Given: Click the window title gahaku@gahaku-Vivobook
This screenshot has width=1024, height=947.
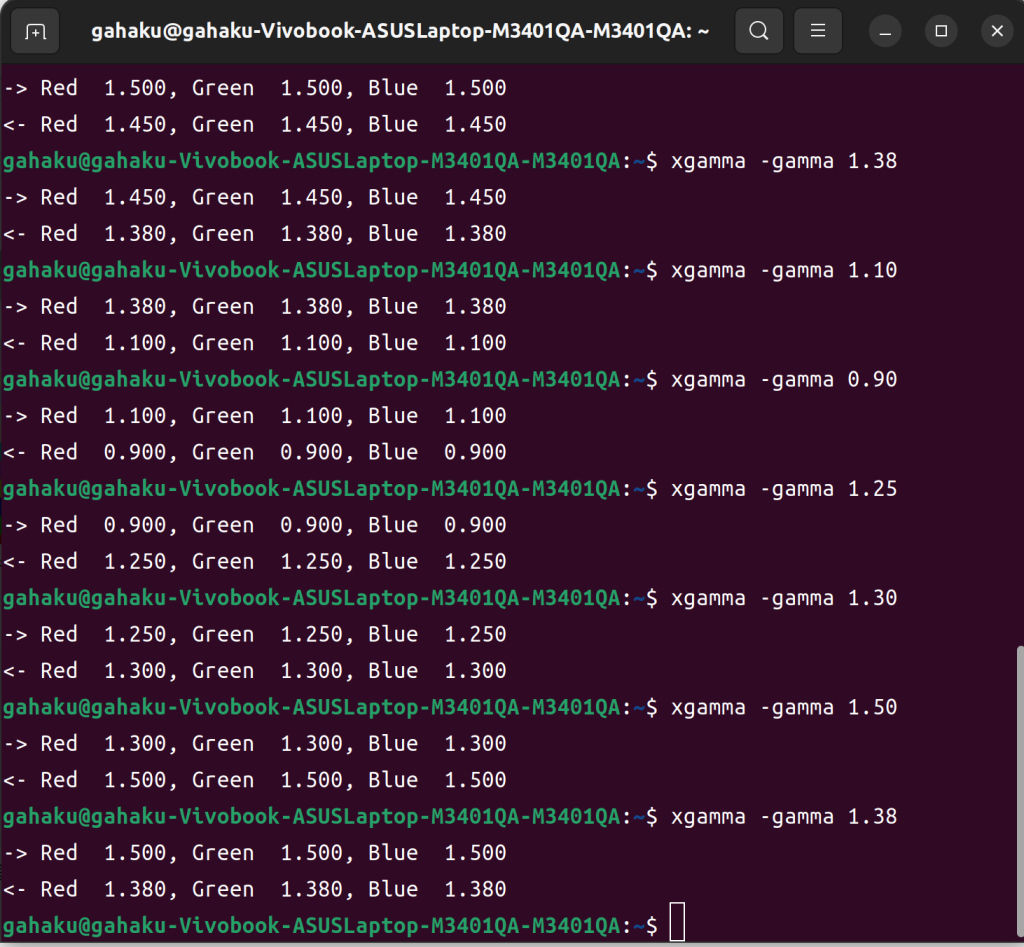Looking at the screenshot, I should 400,31.
